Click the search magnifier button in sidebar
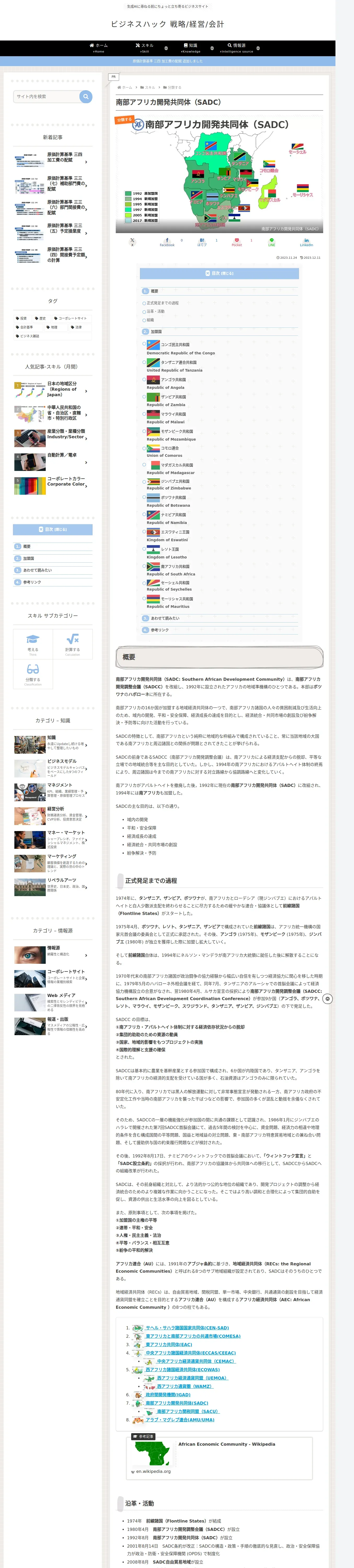Screen dimensions: 354x1568 click(x=86, y=96)
